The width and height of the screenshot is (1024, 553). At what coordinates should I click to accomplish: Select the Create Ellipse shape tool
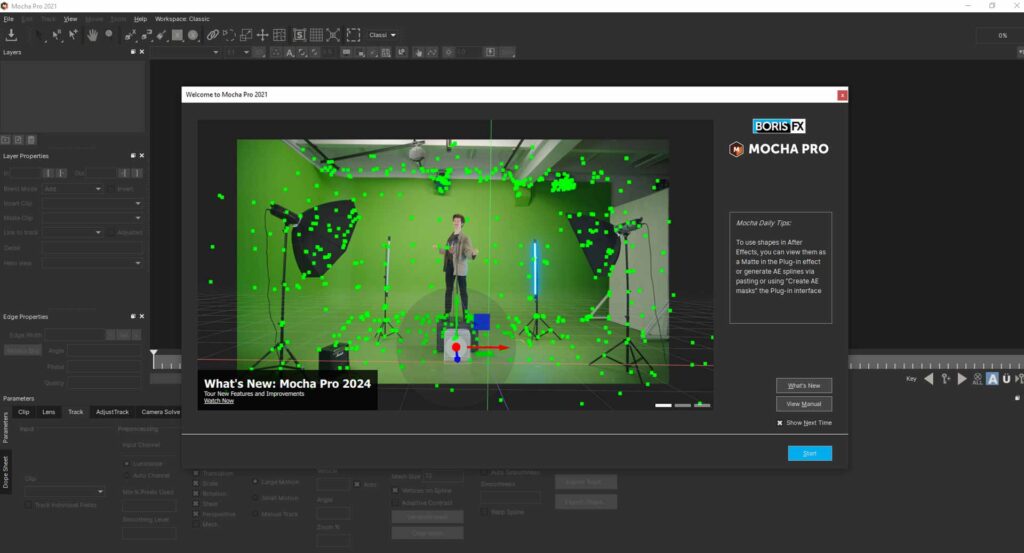(x=193, y=35)
